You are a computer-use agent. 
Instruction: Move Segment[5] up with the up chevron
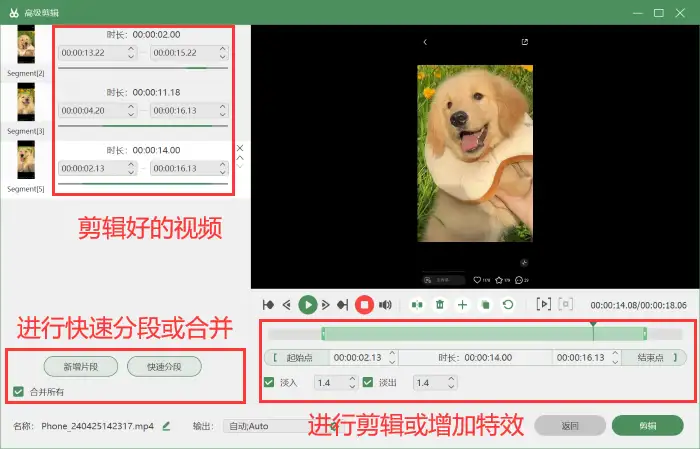click(x=240, y=158)
